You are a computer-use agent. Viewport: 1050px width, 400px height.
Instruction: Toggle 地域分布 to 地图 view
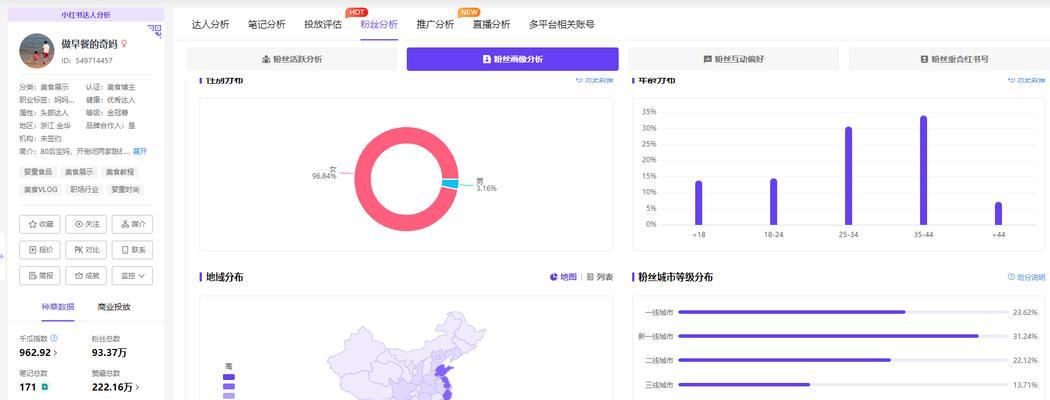coord(563,277)
